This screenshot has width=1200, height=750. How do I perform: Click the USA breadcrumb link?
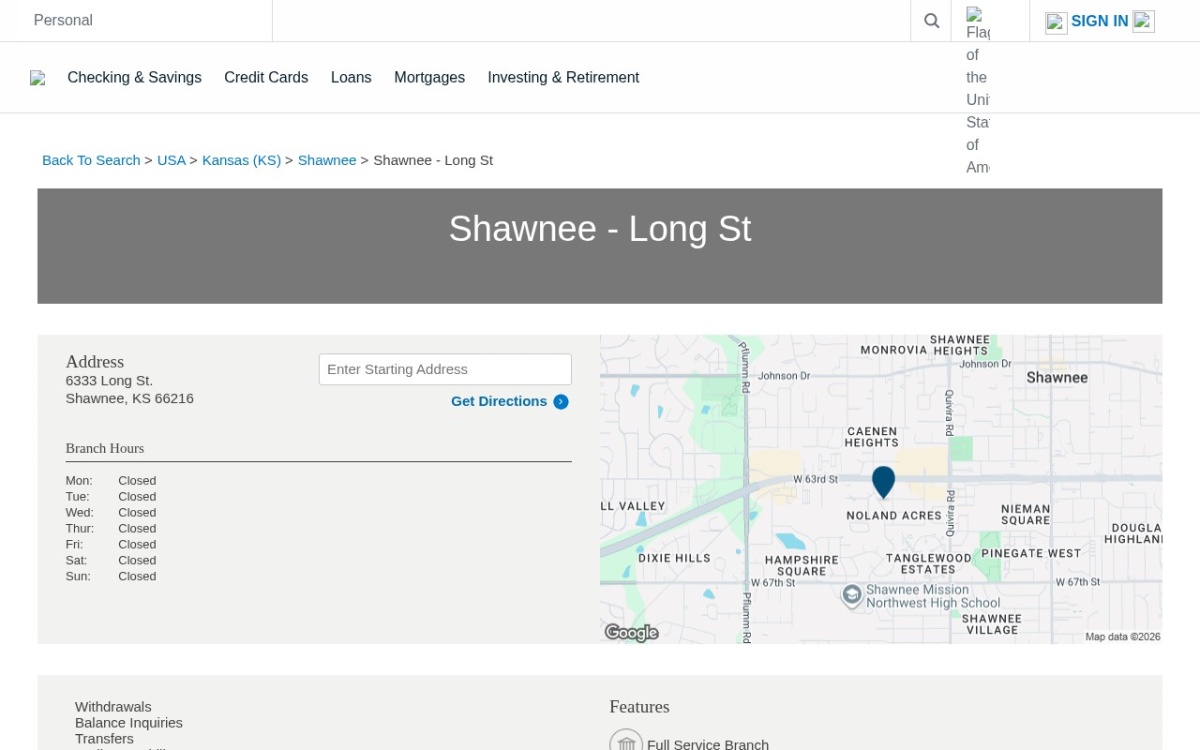point(171,160)
